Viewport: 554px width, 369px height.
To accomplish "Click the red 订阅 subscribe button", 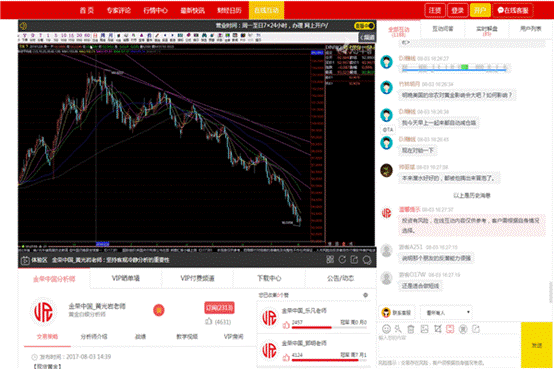I will (219, 308).
